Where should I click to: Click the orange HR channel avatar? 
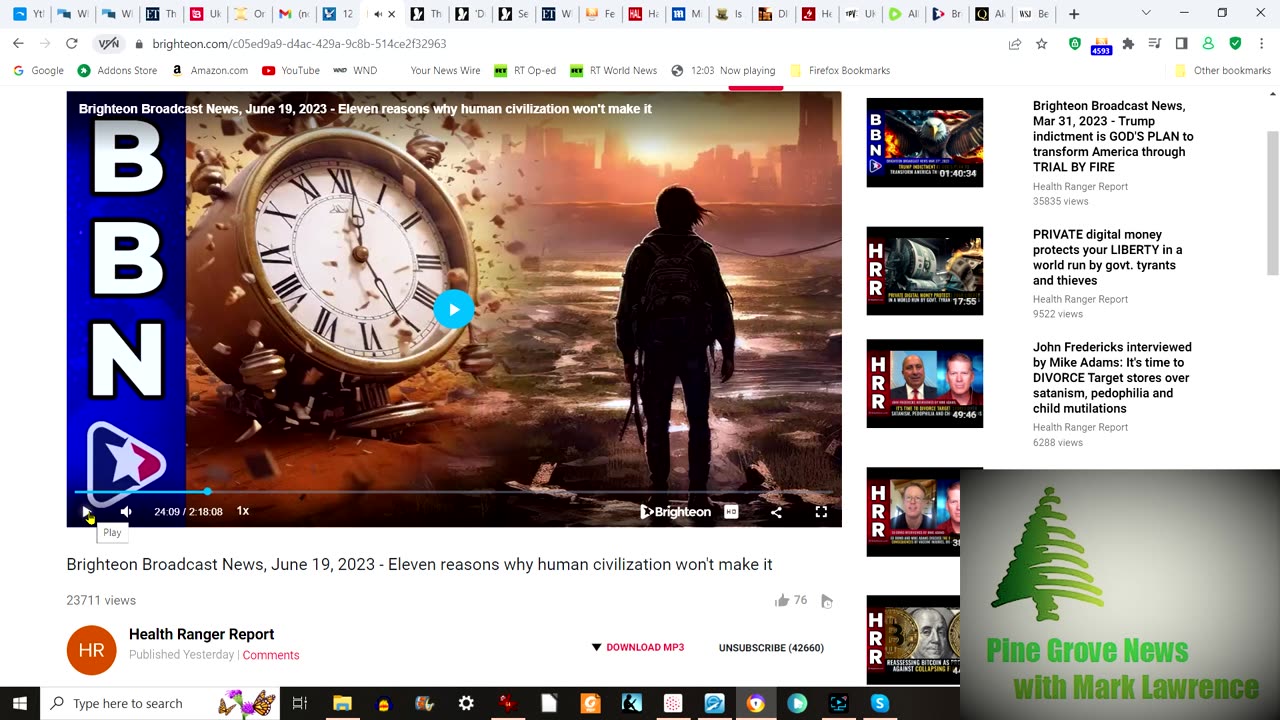click(x=91, y=650)
